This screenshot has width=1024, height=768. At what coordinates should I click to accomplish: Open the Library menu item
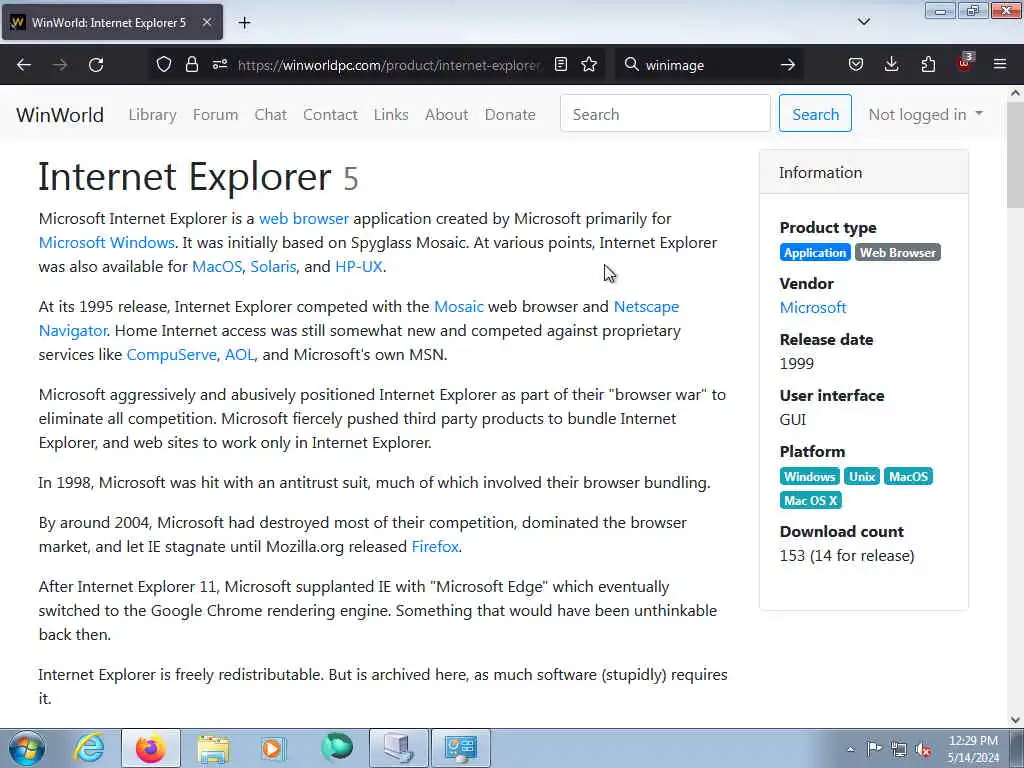(x=152, y=115)
